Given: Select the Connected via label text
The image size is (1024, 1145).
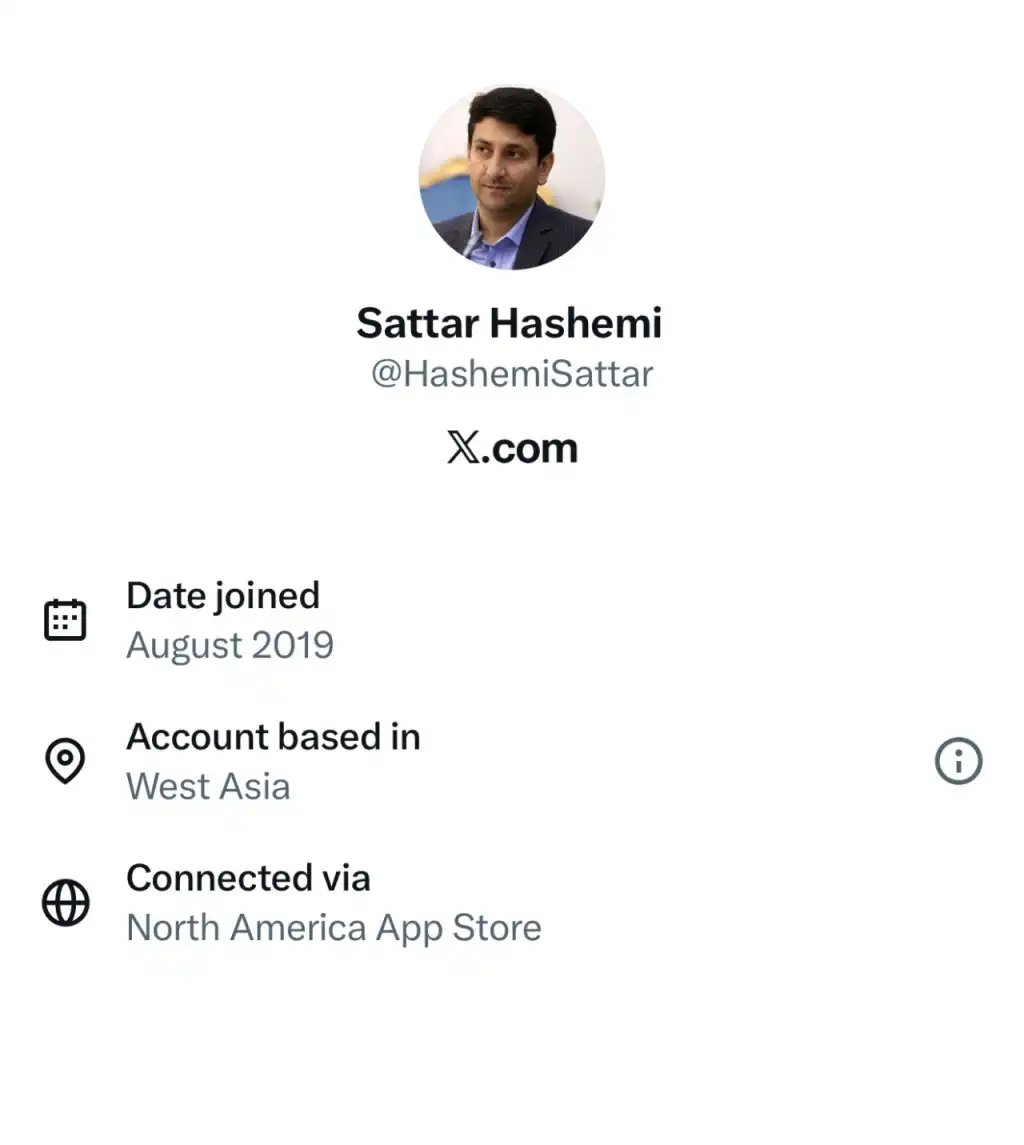Looking at the screenshot, I should (248, 878).
